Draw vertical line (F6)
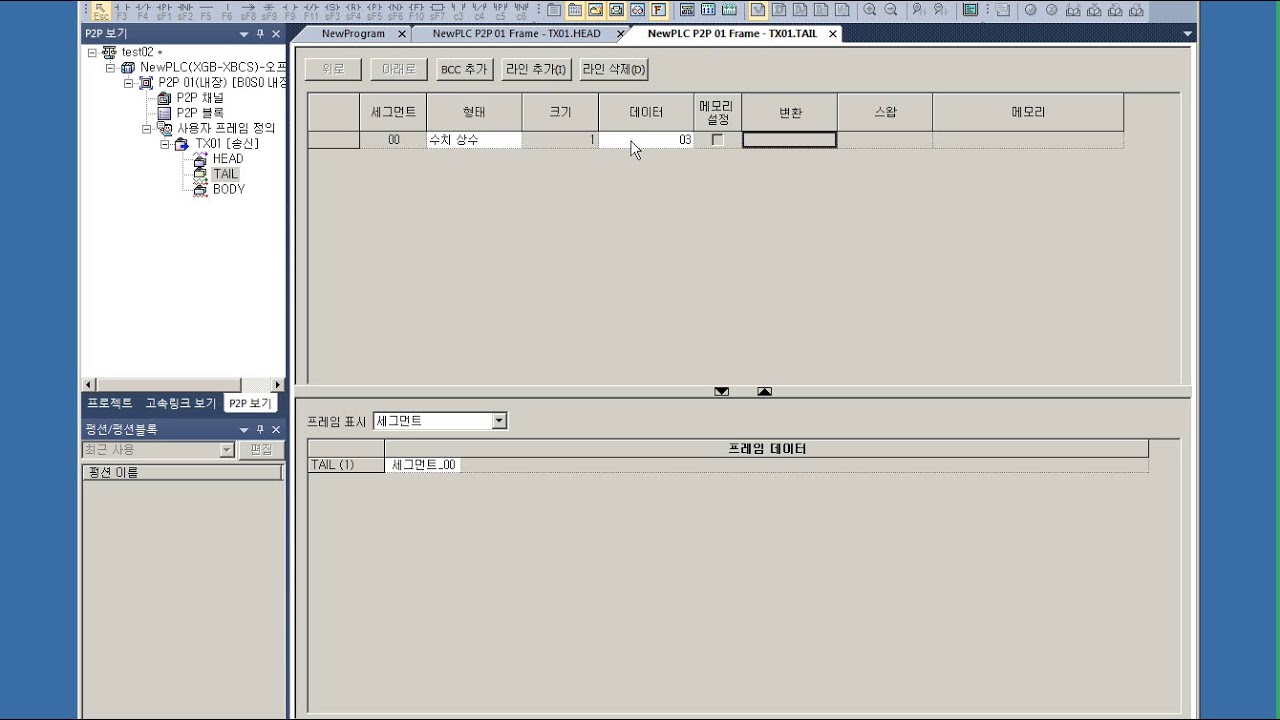This screenshot has height=720, width=1280. (227, 10)
